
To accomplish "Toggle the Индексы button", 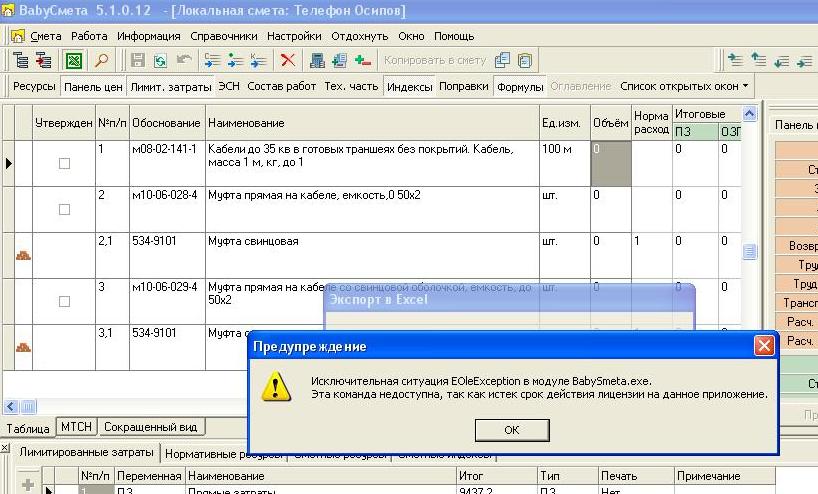I will (410, 87).
